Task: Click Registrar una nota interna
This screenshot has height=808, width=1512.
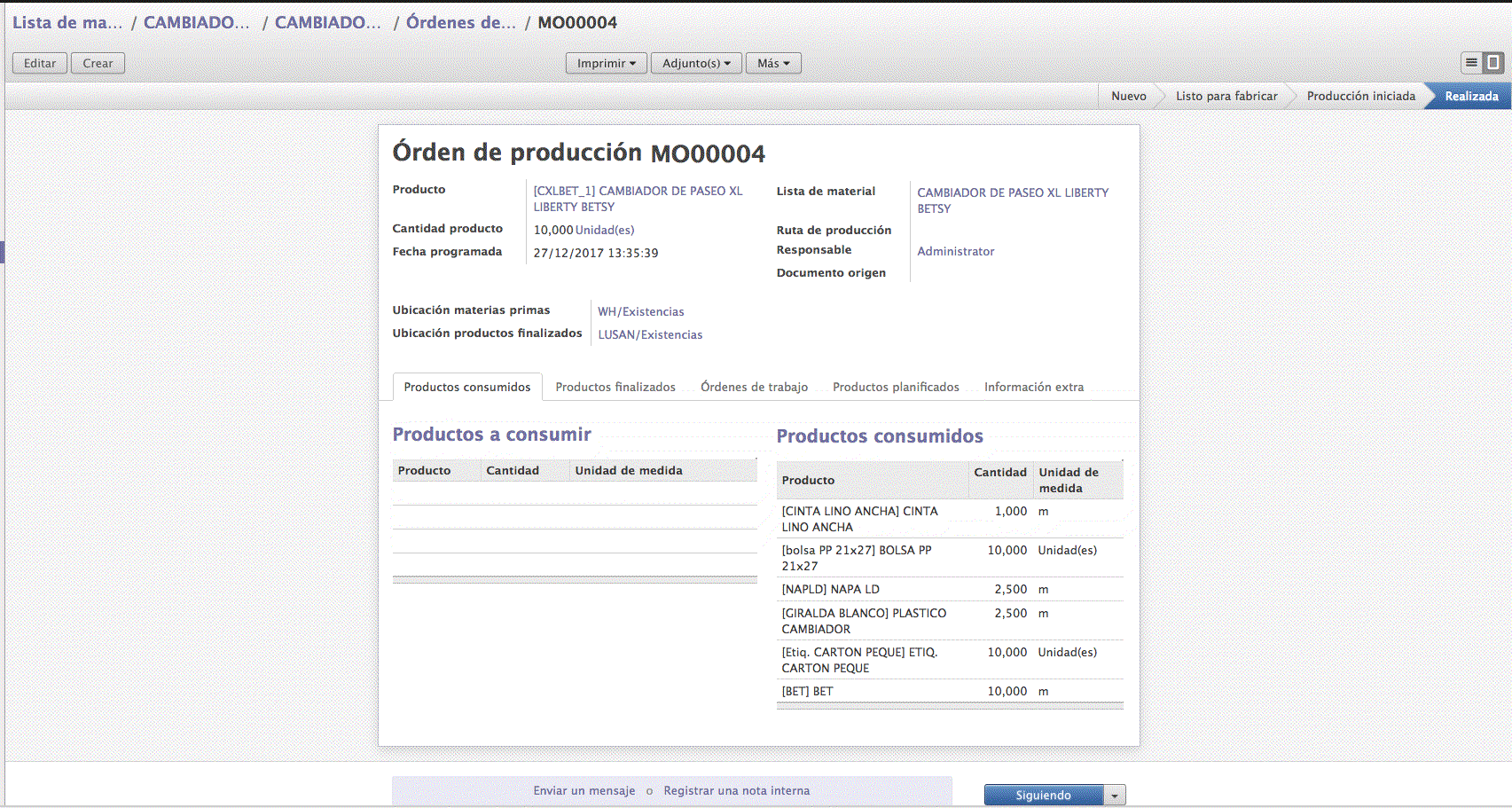Action: (736, 790)
